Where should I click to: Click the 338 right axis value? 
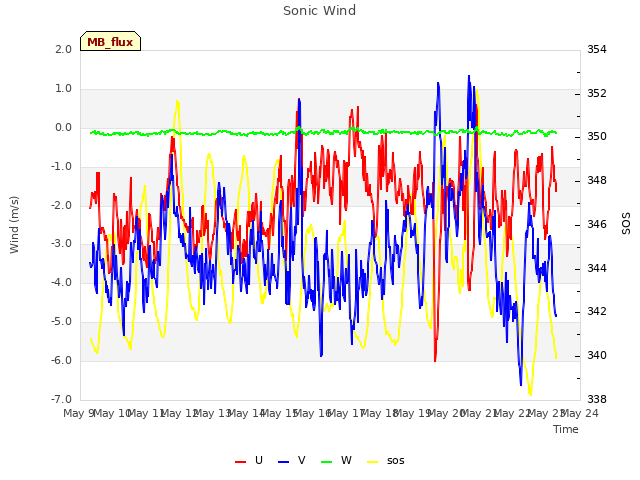click(x=597, y=399)
